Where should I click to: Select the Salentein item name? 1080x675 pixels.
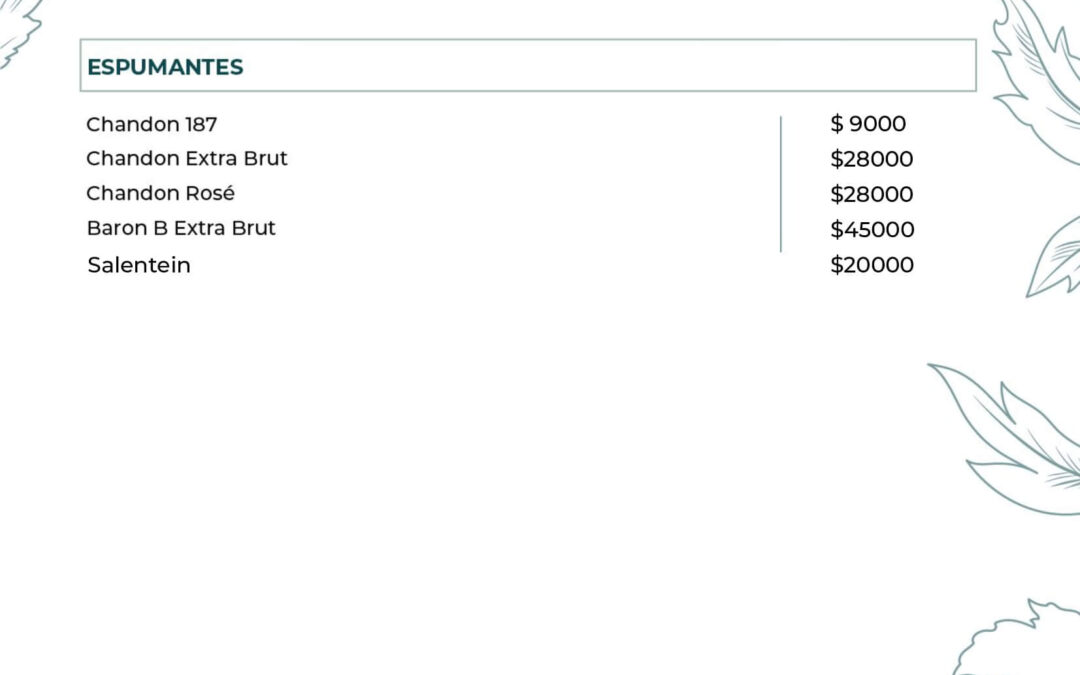(139, 265)
